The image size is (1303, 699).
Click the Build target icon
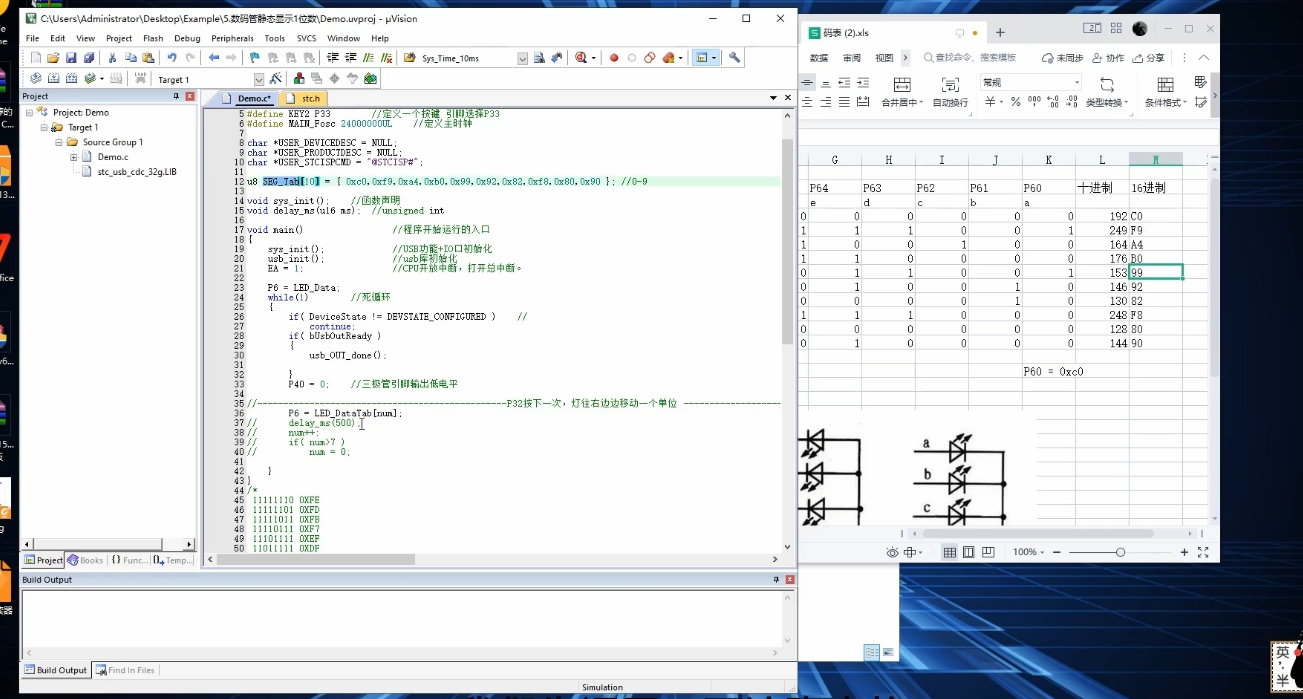point(53,78)
